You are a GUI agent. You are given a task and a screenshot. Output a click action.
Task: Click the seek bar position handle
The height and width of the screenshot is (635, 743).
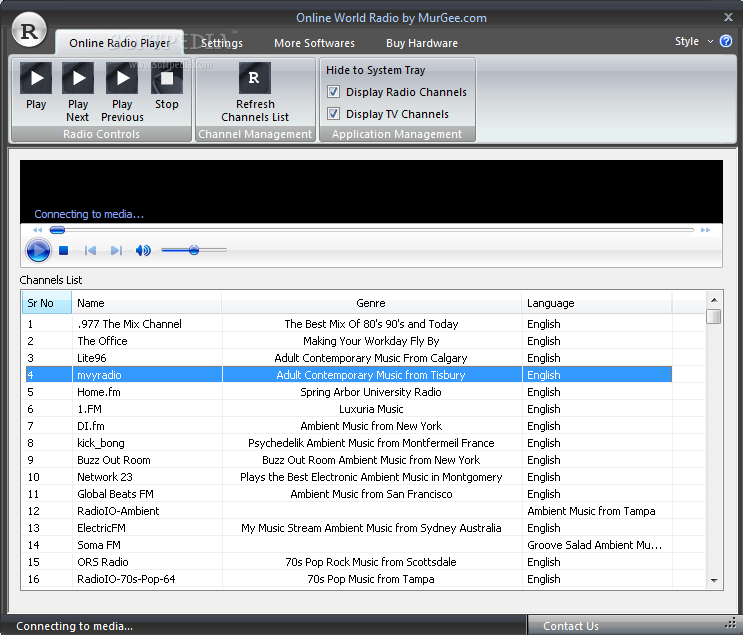[57, 230]
